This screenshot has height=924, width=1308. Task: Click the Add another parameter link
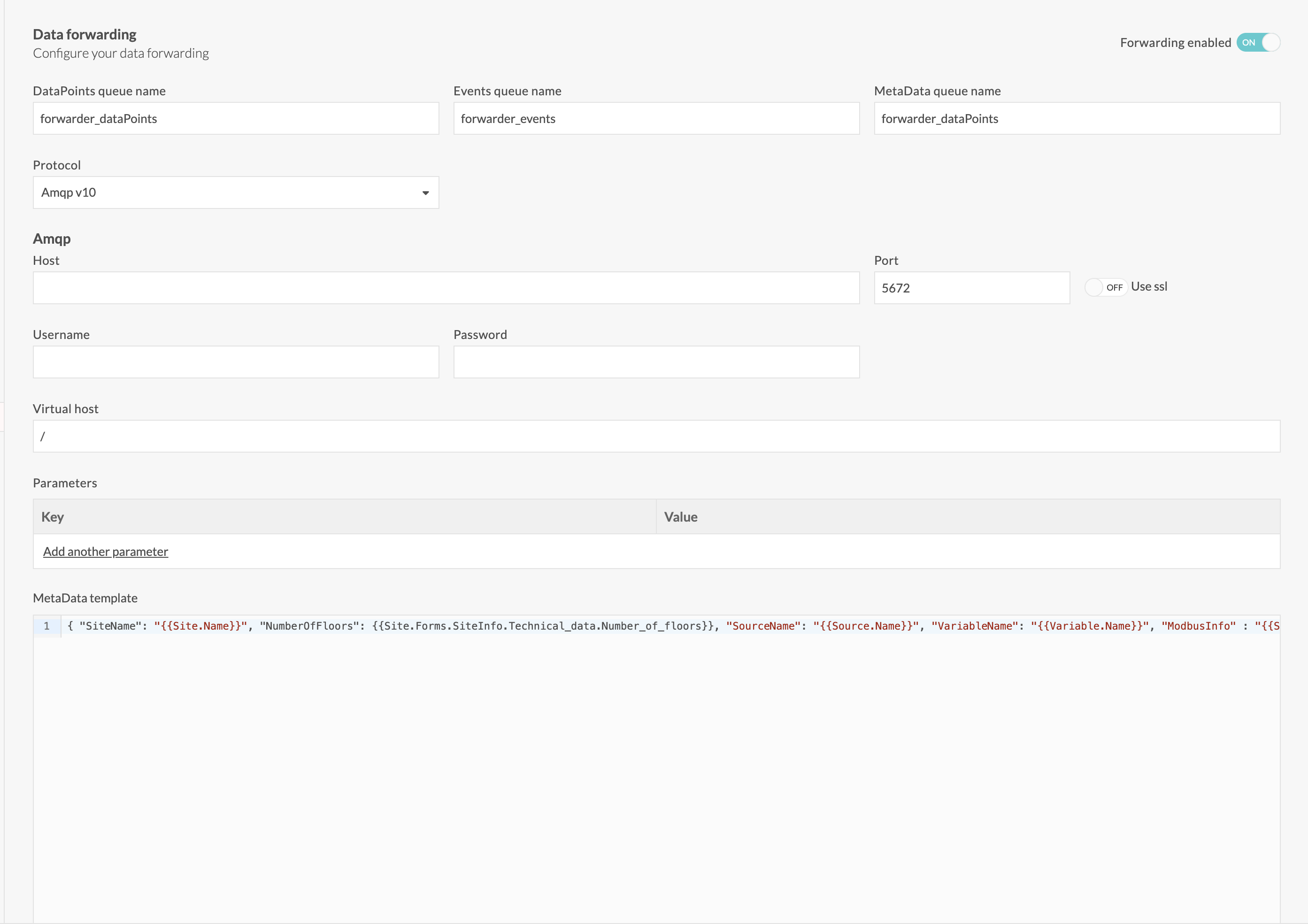coord(105,551)
